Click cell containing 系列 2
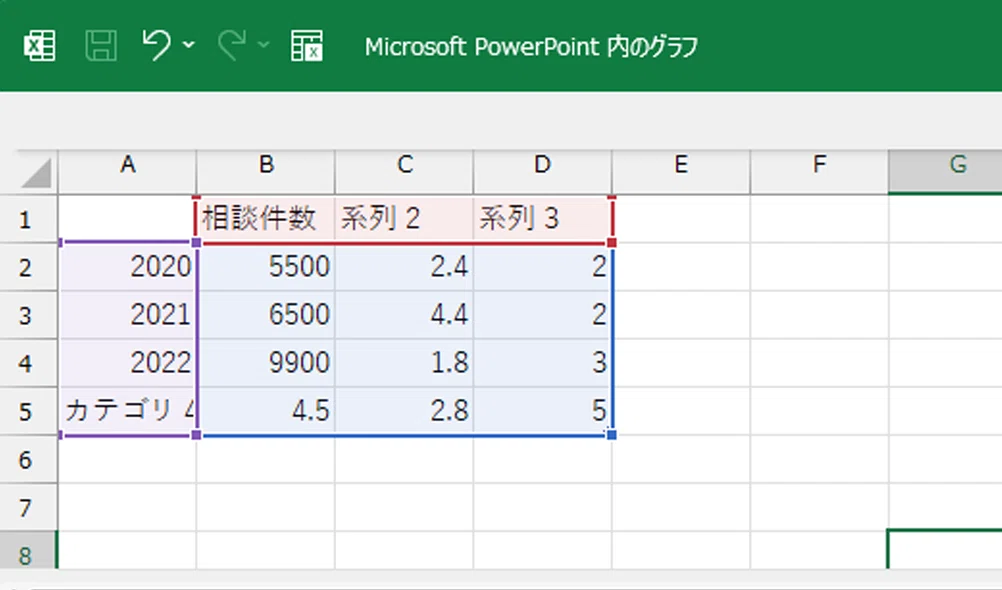This screenshot has height=590, width=1002. tap(405, 219)
